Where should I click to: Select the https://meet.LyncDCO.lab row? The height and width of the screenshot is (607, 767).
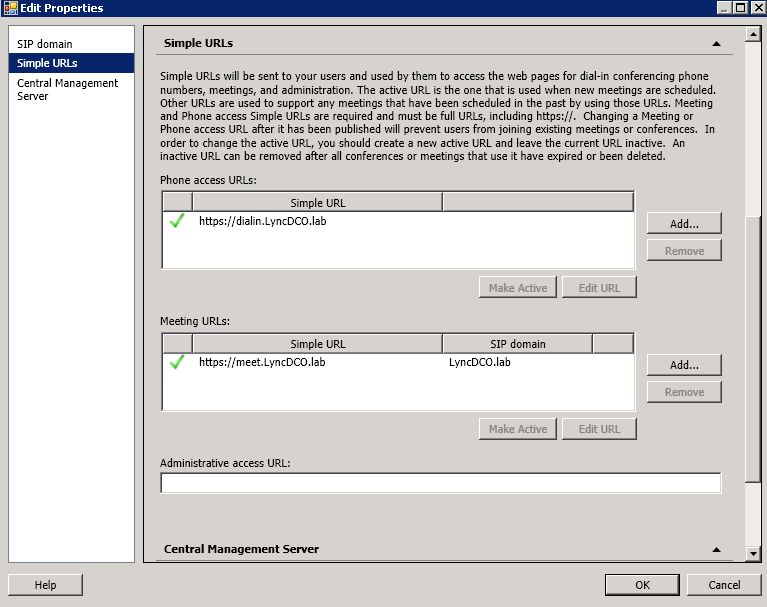coord(262,362)
